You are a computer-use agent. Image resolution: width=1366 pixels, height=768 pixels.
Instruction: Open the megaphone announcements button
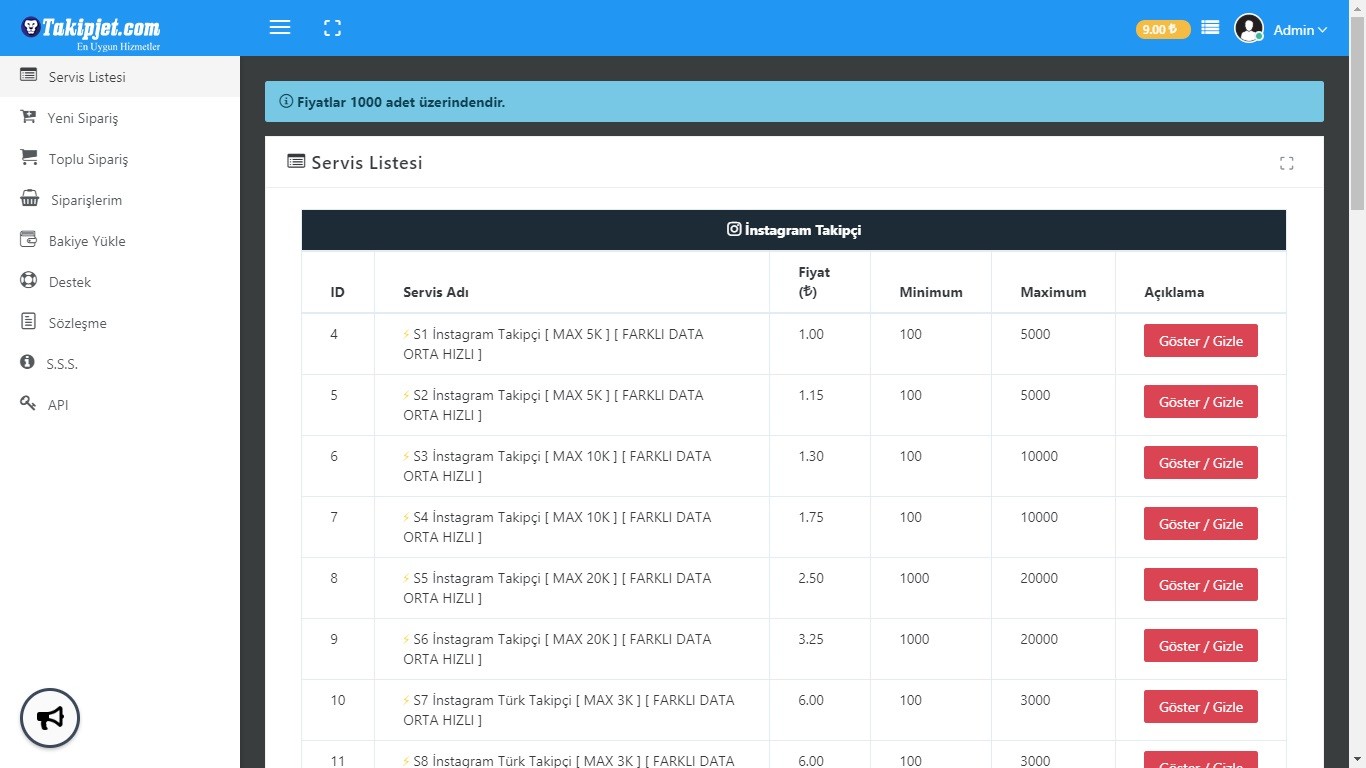coord(50,718)
